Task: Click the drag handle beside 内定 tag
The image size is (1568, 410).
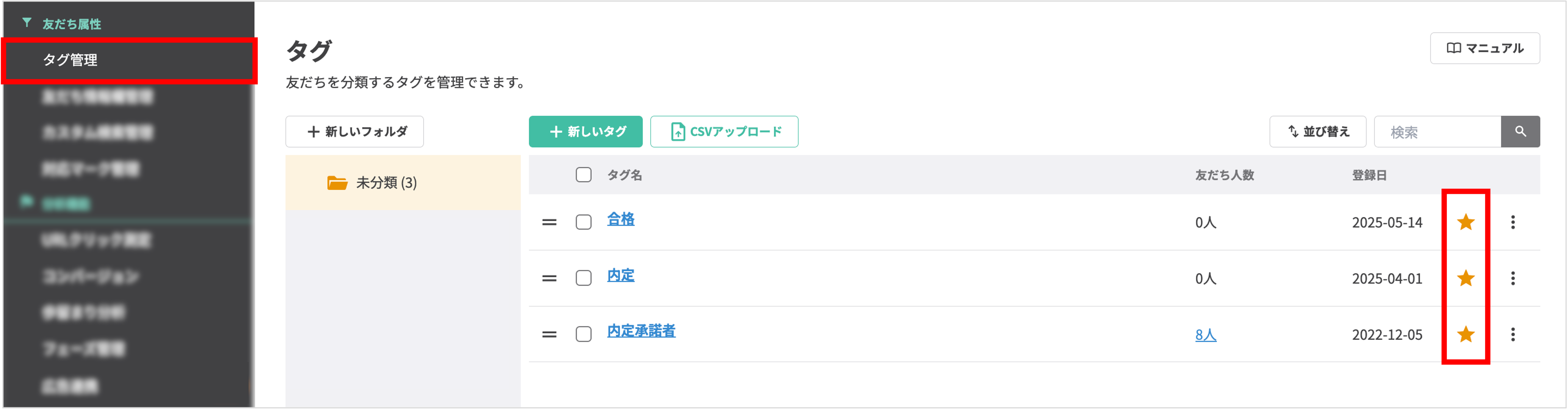Action: tap(550, 278)
